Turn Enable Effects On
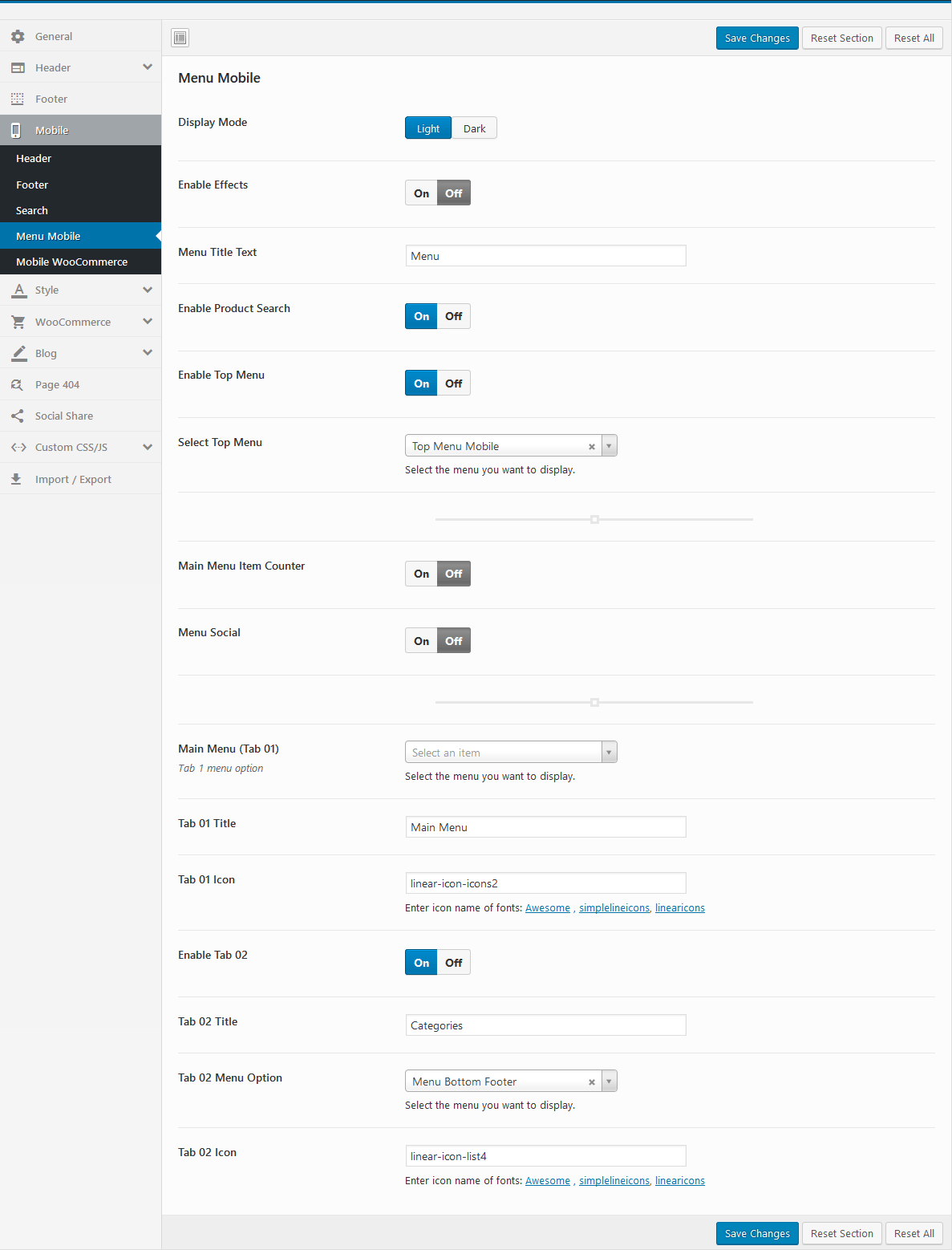 pos(422,193)
